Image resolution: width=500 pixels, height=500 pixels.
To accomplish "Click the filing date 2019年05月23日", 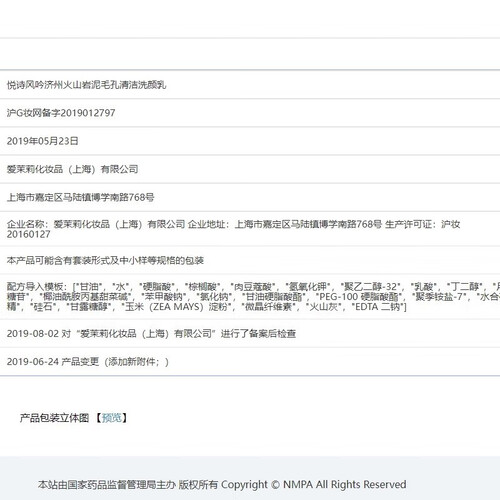I will tap(42, 141).
